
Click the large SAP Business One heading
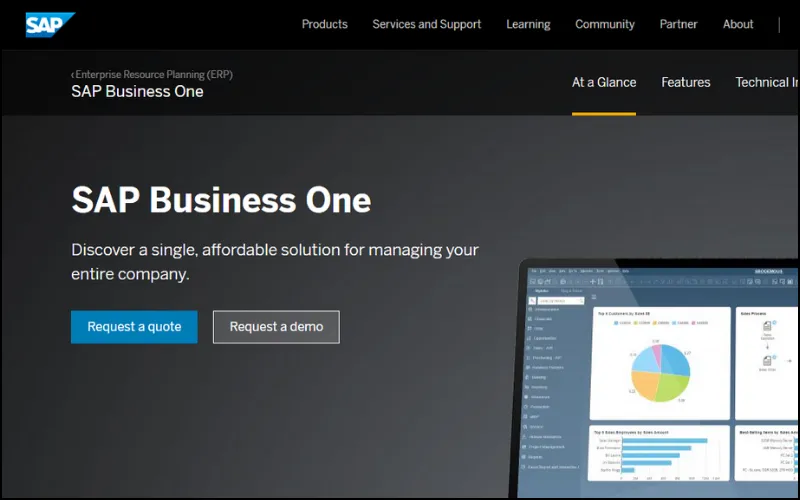(221, 199)
